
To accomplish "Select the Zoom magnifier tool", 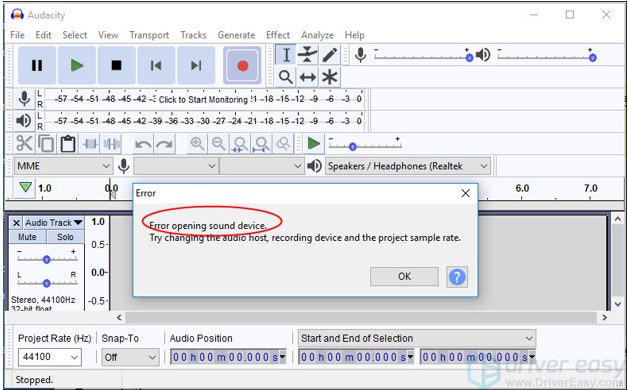I will 285,76.
